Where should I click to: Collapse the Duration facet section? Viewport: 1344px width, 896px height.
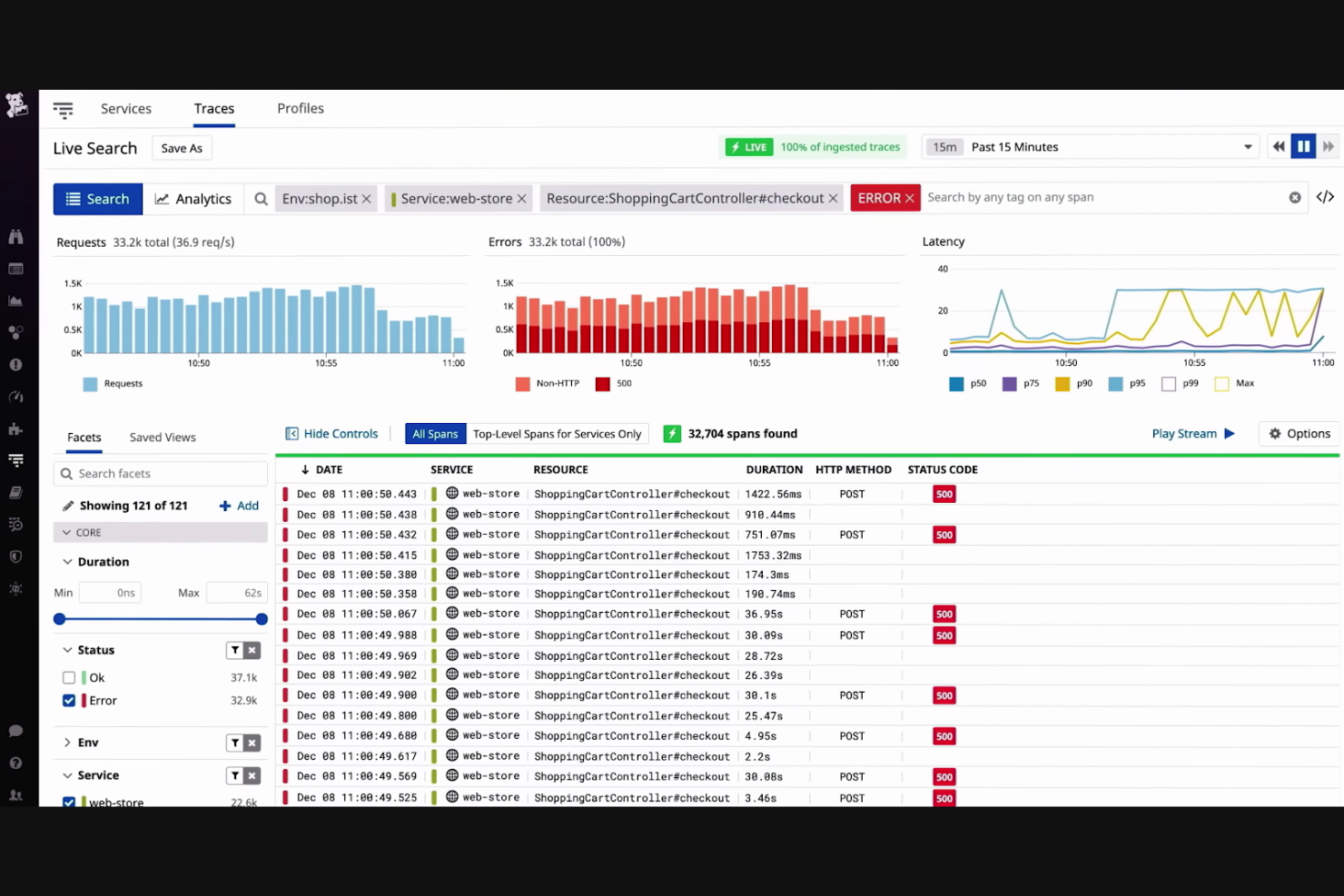(67, 561)
